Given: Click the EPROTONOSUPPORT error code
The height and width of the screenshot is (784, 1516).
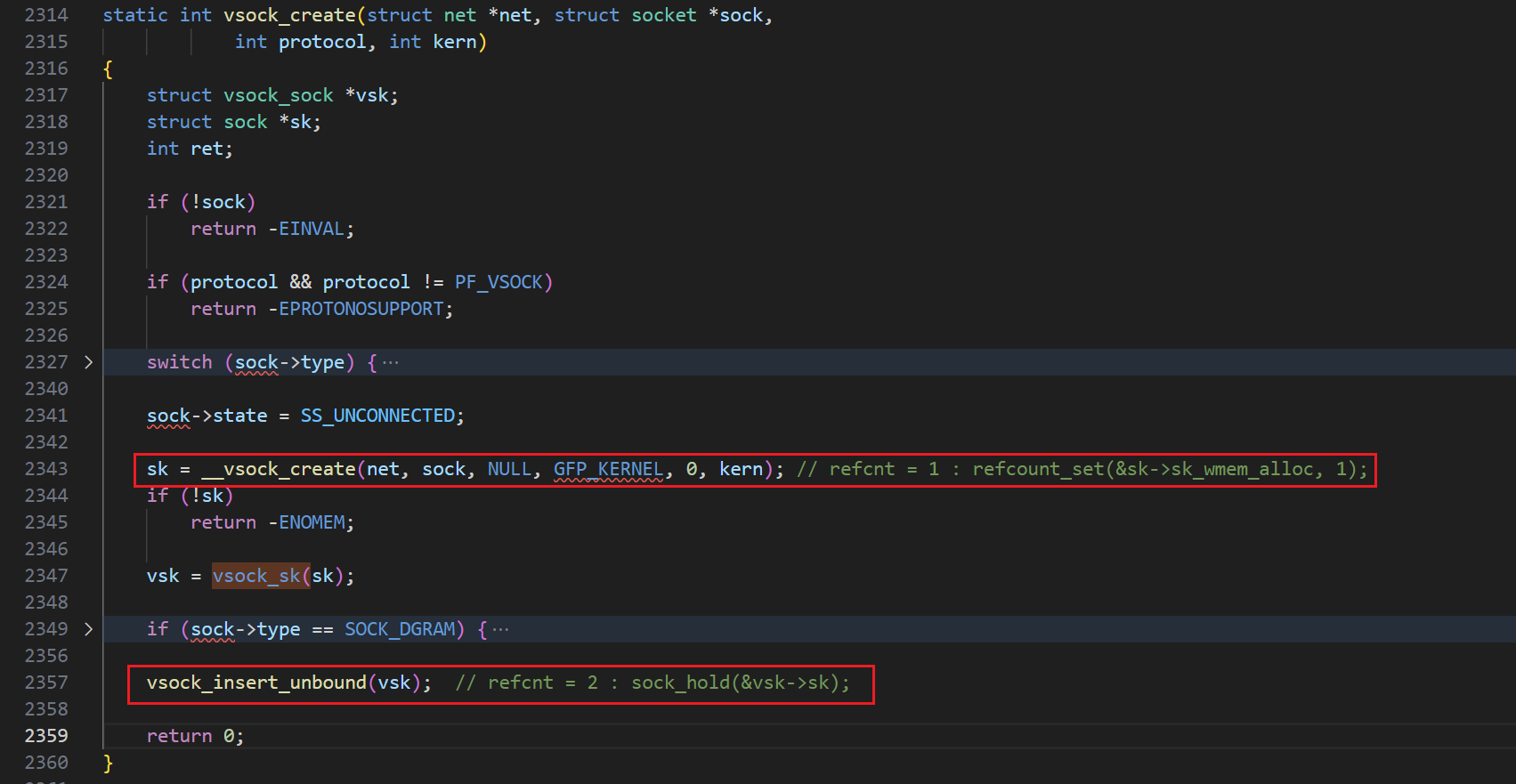Looking at the screenshot, I should pyautogui.click(x=361, y=309).
